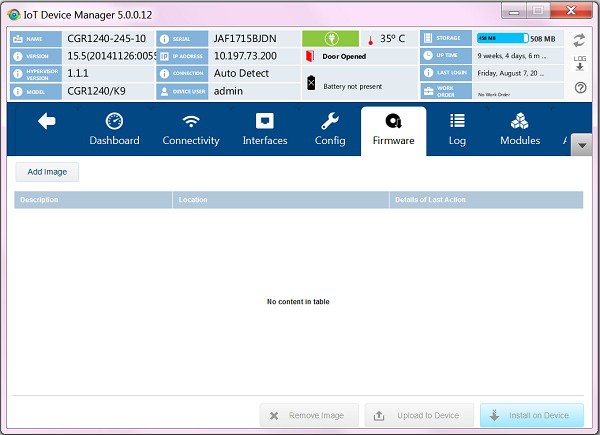
Task: Click the hypervisor version 1.1.1 value
Action: point(78,73)
